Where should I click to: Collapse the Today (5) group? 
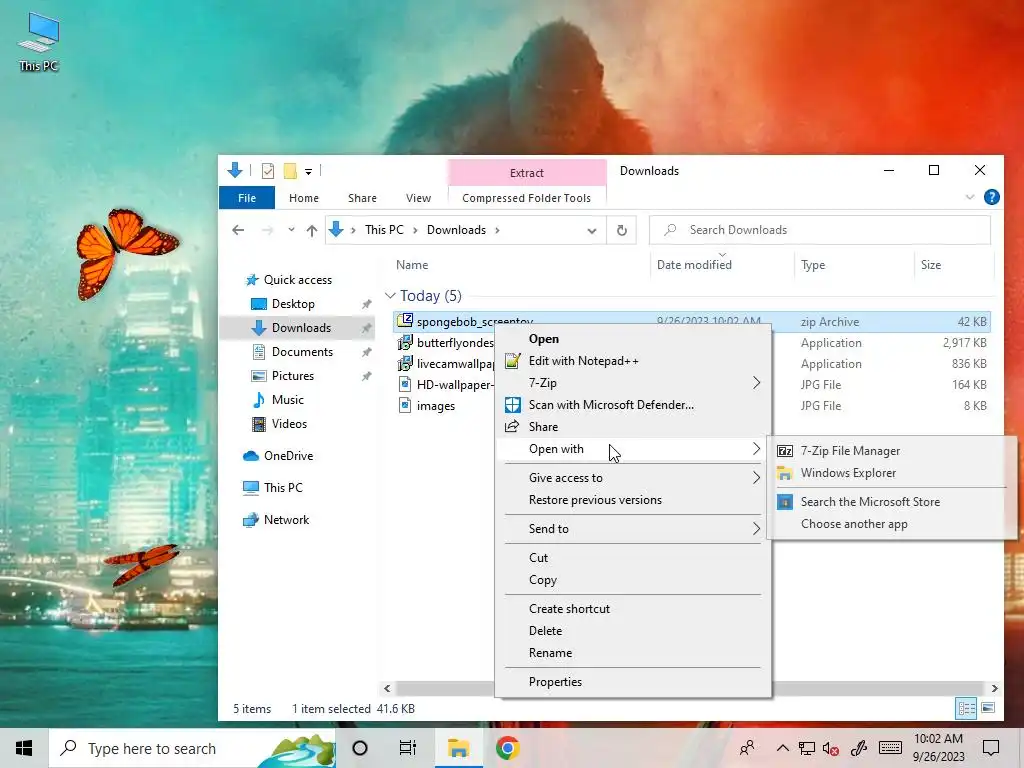390,296
